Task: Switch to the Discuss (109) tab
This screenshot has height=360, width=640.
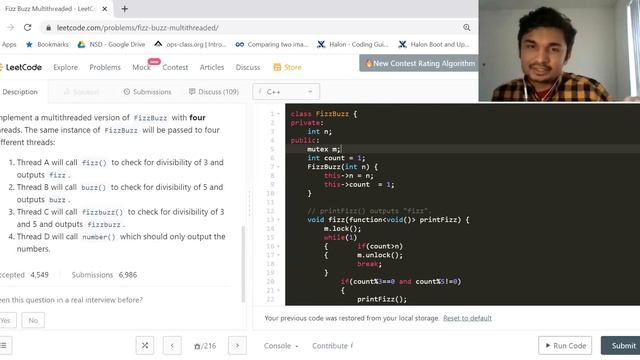Action: point(213,92)
